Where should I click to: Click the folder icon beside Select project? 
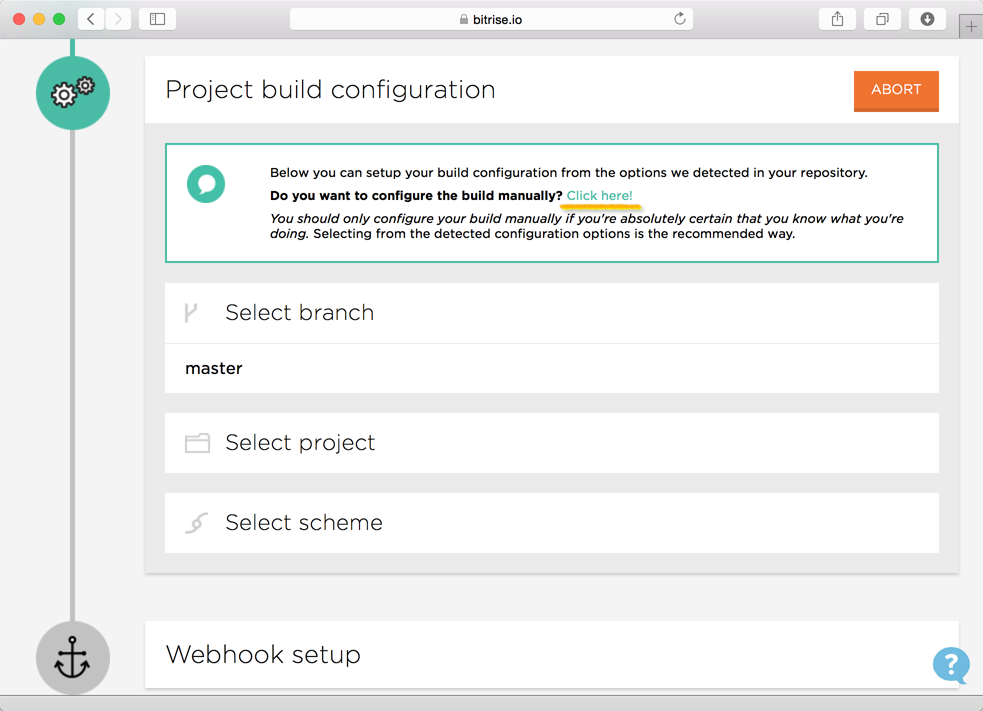[x=196, y=442]
